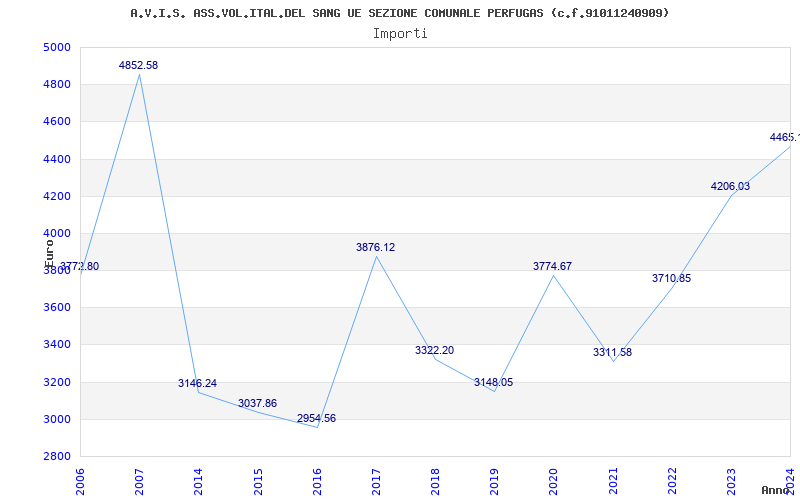Screen dimensions: 800x500
Task: Select the 4206.03 data label
Action: pyautogui.click(x=731, y=187)
